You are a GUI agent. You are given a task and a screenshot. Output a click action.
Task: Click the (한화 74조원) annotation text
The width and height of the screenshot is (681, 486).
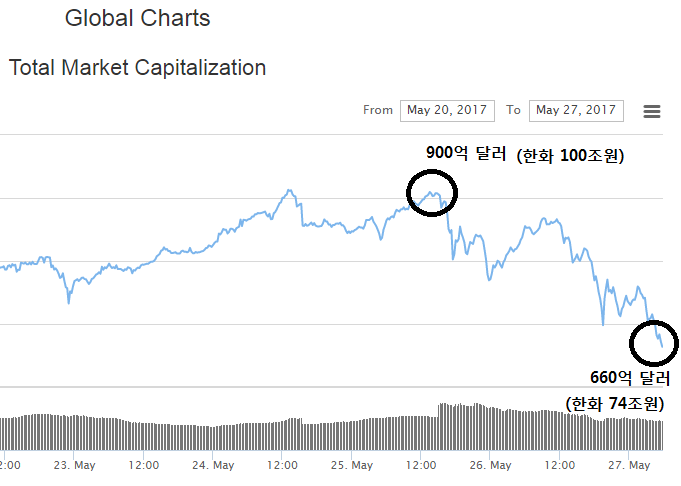tap(613, 404)
